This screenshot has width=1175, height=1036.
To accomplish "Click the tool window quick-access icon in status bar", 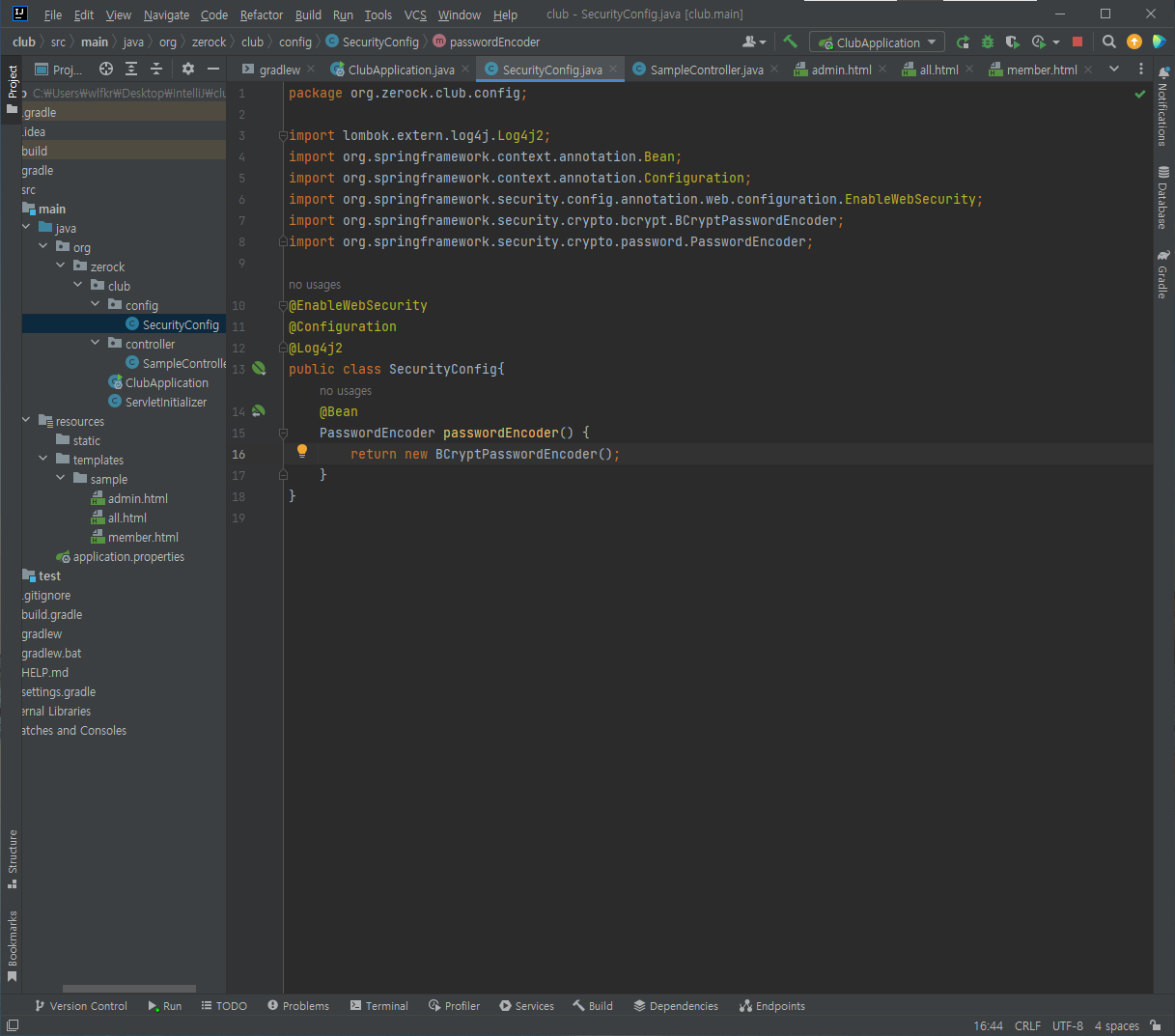I will [x=13, y=1025].
